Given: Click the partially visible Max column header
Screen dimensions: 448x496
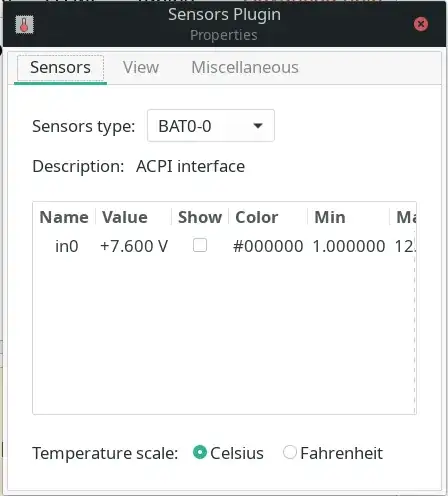Looking at the screenshot, I should click(x=406, y=217).
